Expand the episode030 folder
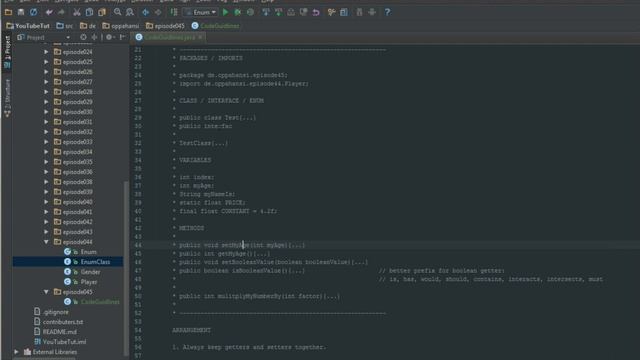 46,112
